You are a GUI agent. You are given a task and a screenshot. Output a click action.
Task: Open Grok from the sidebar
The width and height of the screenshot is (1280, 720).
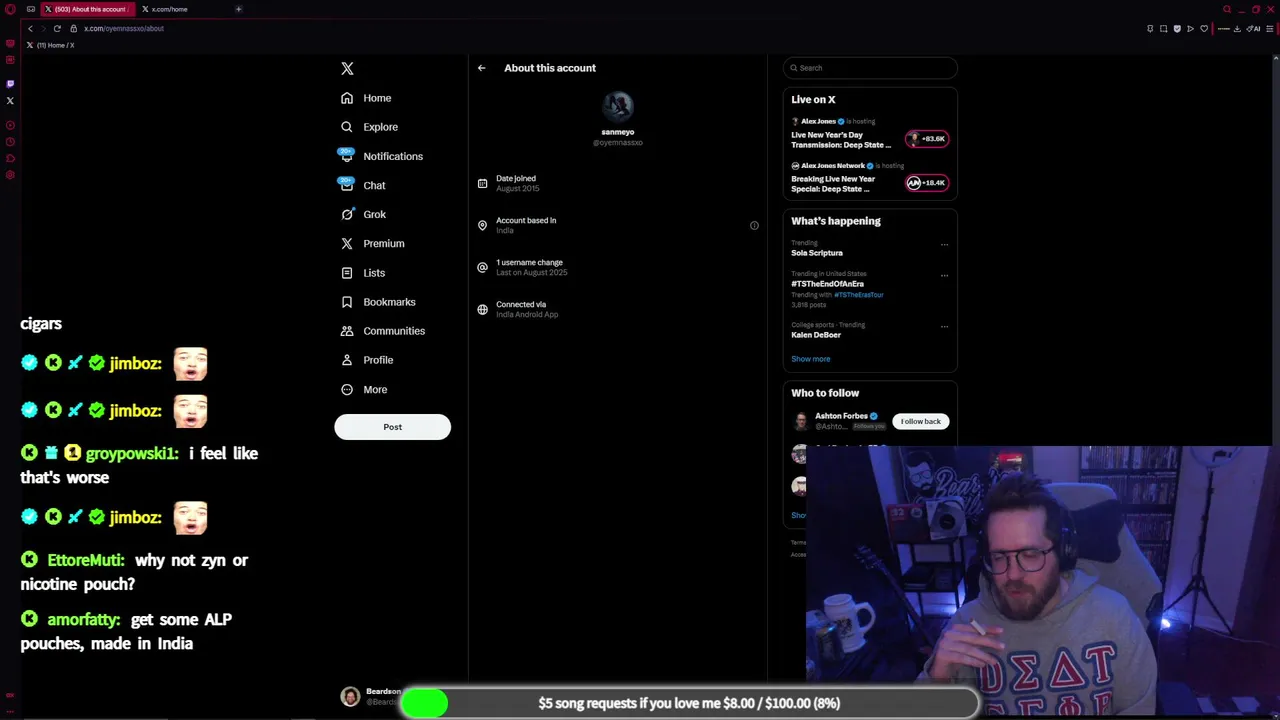coord(363,214)
